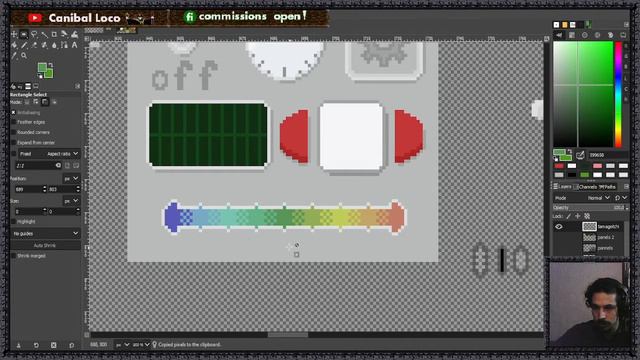Click the rainbow hue strip in color selector

[618, 94]
